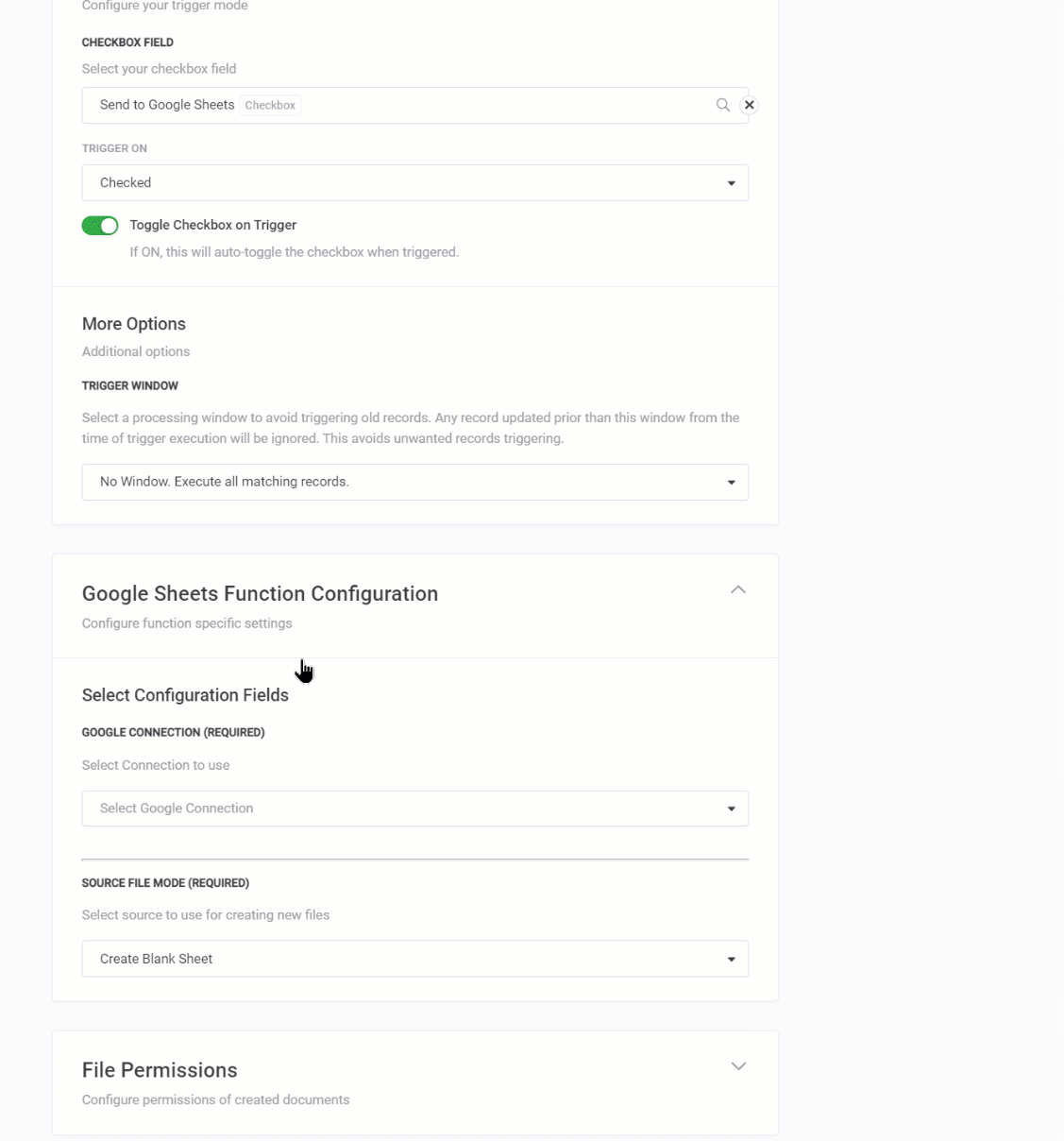Viewport: 1064px width, 1141px height.
Task: Click the search icon in the checkbox field
Action: [x=722, y=104]
